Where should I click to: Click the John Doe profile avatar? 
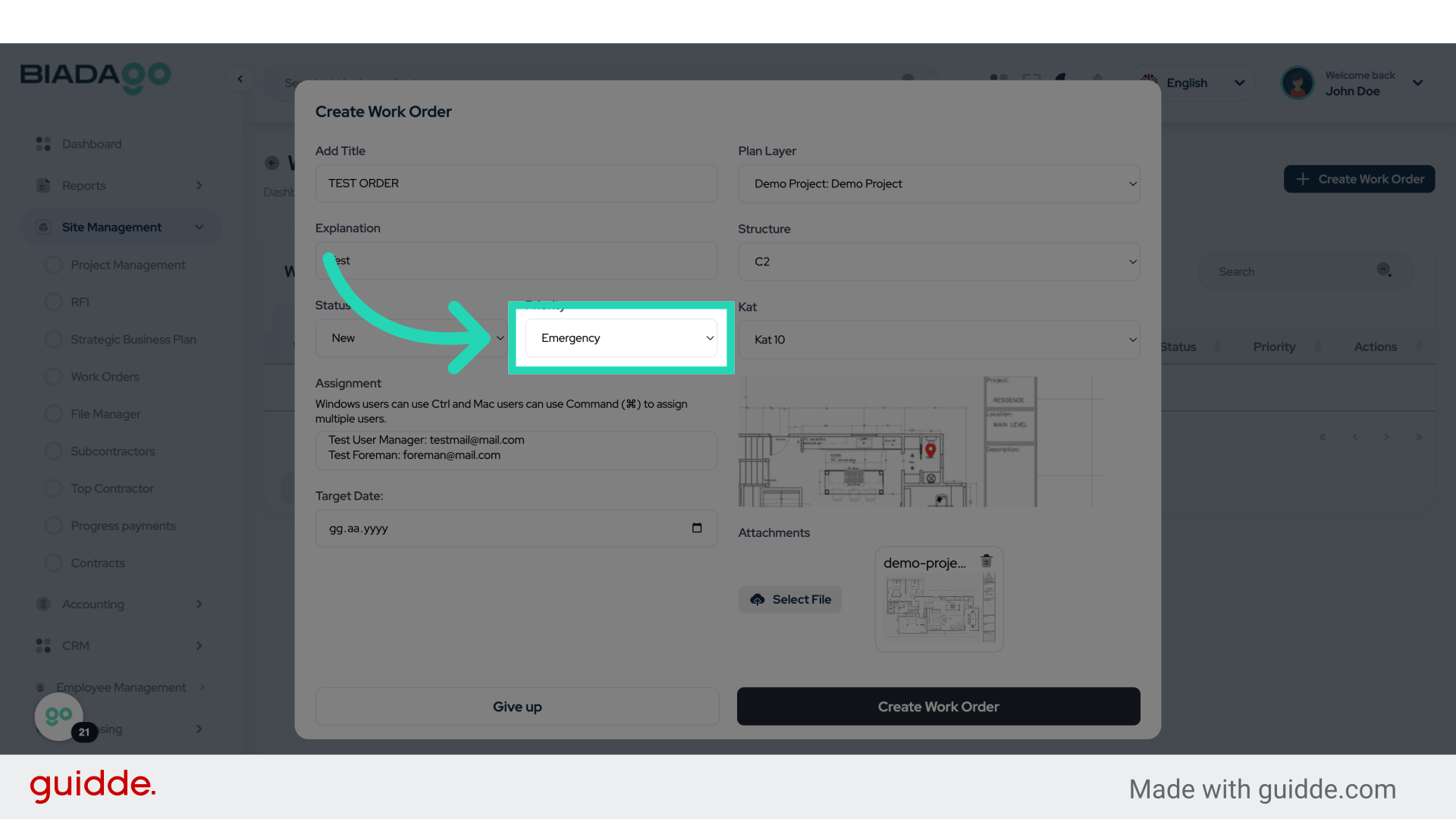pos(1297,83)
